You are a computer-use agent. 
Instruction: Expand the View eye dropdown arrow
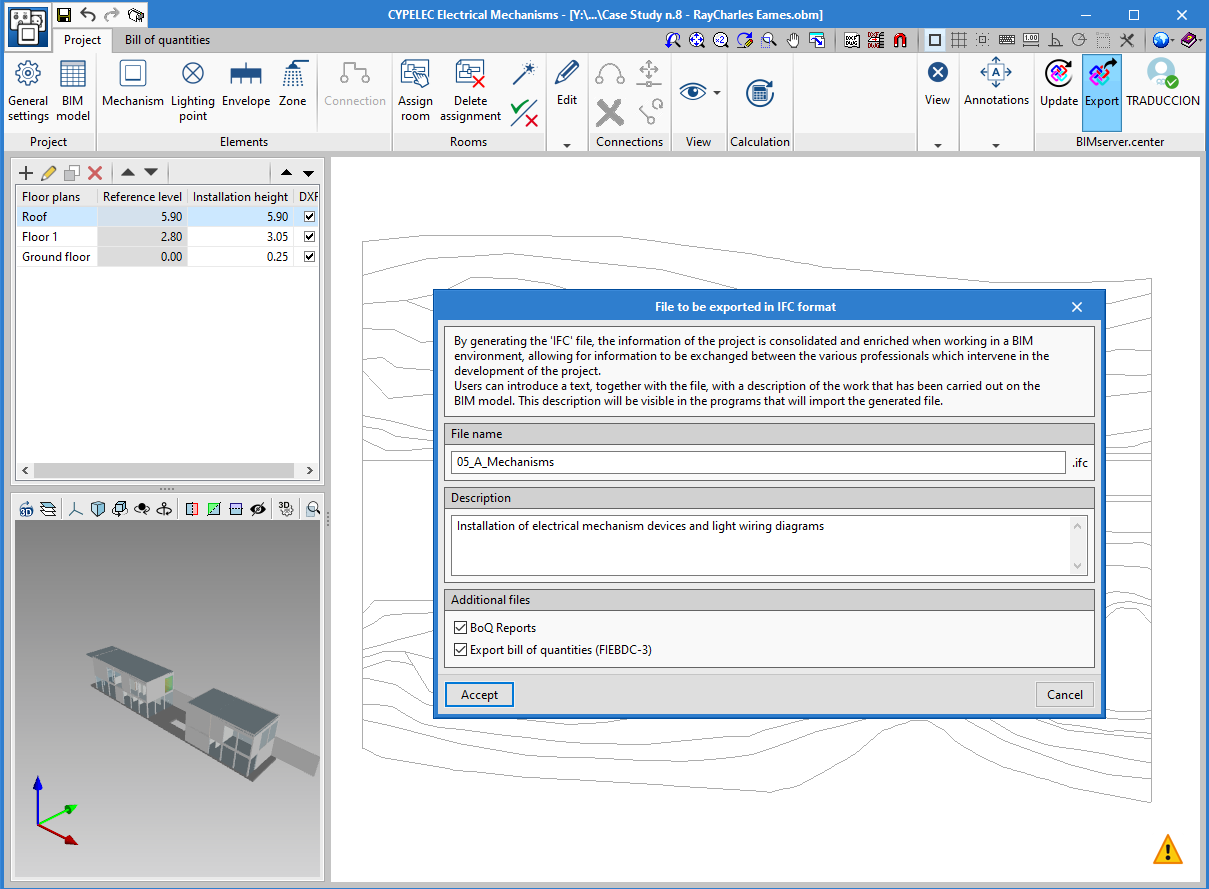click(x=717, y=93)
